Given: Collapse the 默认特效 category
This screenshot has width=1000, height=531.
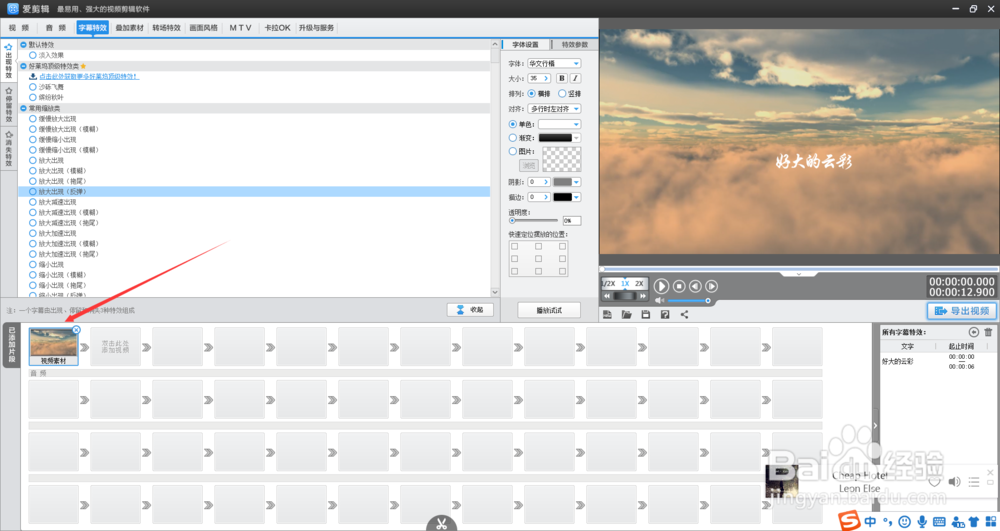Looking at the screenshot, I should pyautogui.click(x=24, y=45).
